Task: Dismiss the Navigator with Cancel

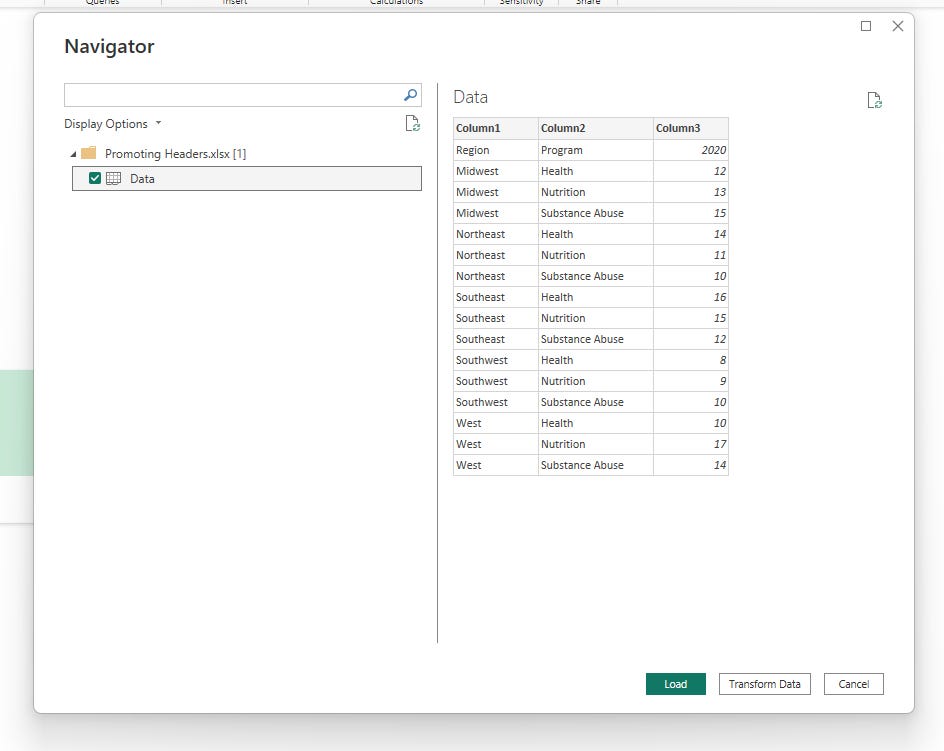Action: [853, 684]
